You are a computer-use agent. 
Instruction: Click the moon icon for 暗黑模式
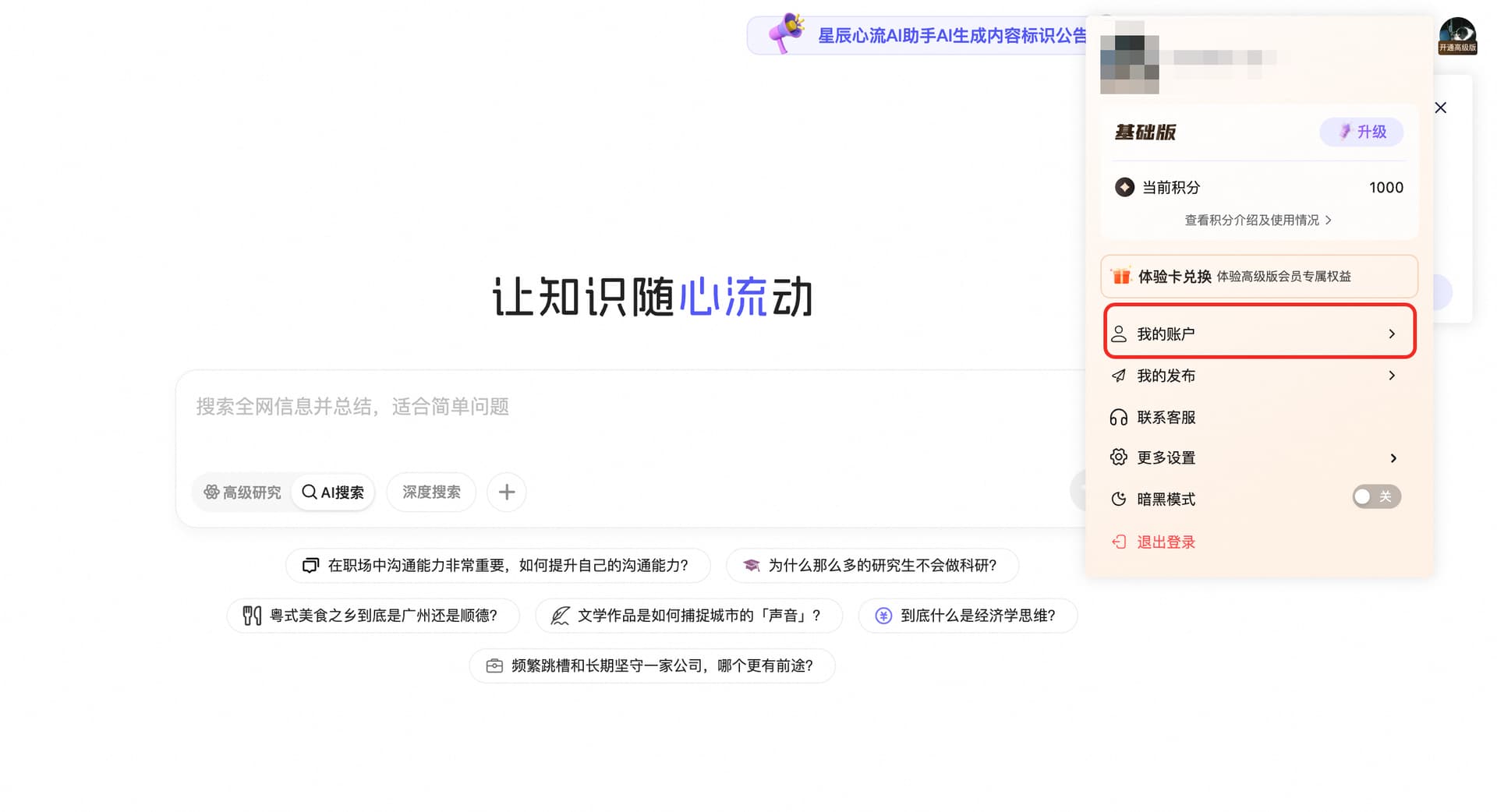point(1118,499)
